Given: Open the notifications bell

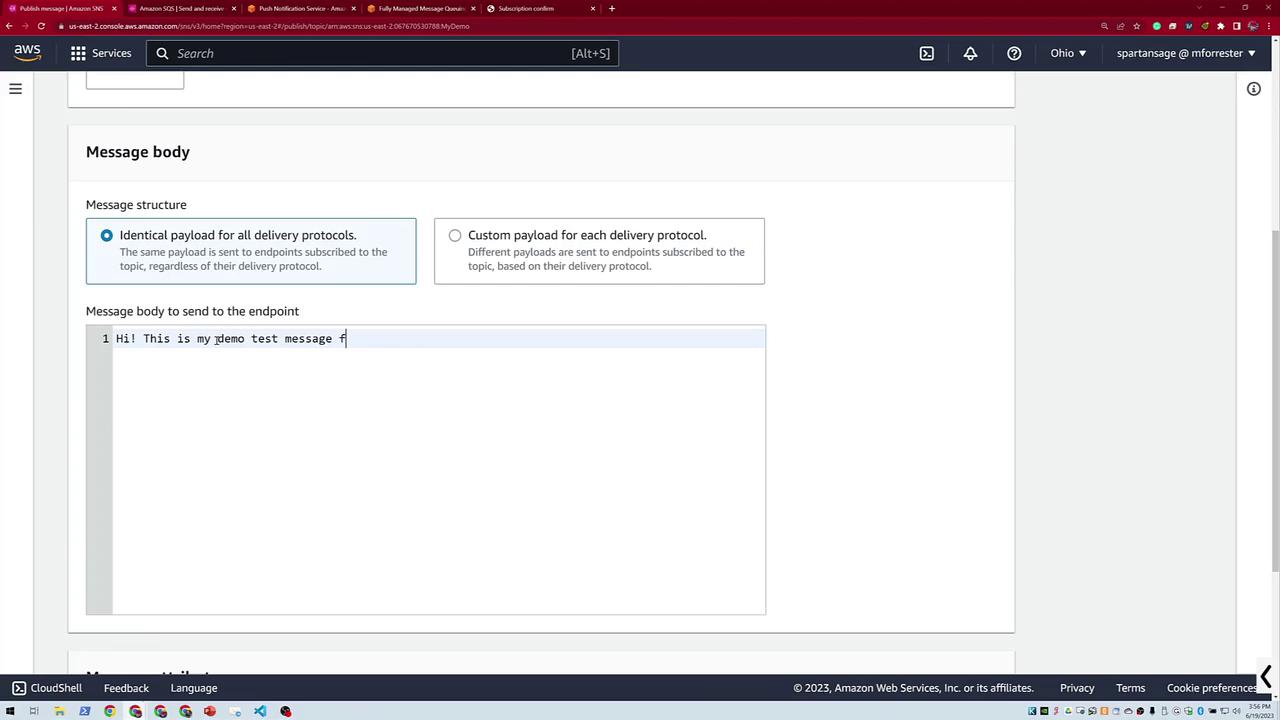Looking at the screenshot, I should click(x=970, y=53).
